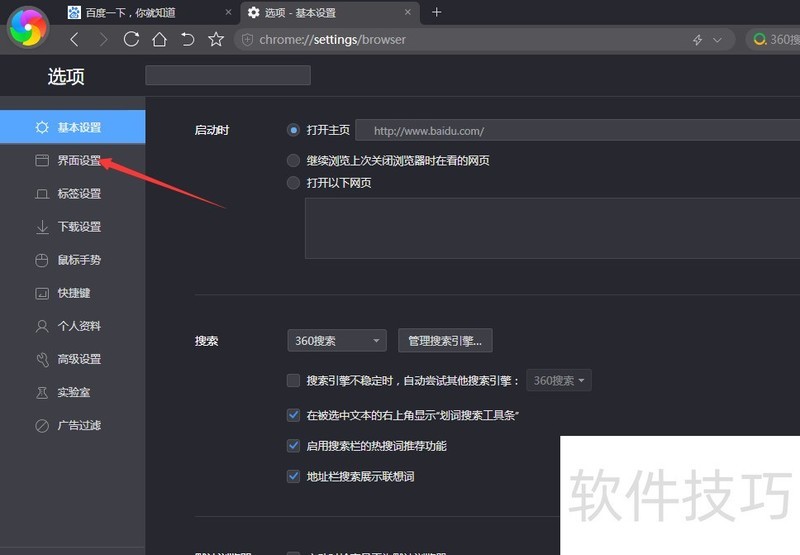800x555 pixels.
Task: Close the 百度一下 tab
Action: (x=228, y=12)
